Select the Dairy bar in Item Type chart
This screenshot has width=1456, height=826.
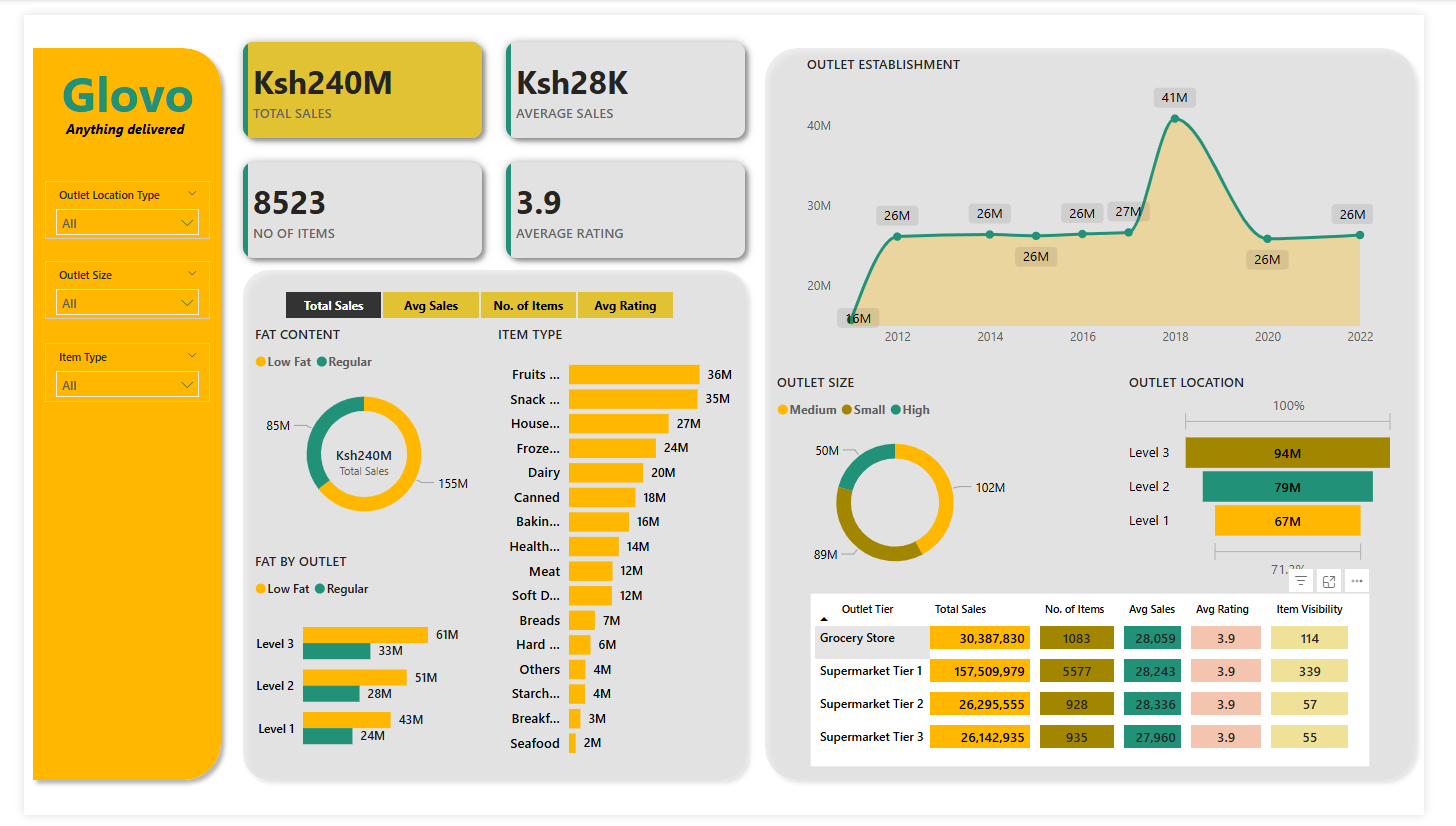pos(606,473)
